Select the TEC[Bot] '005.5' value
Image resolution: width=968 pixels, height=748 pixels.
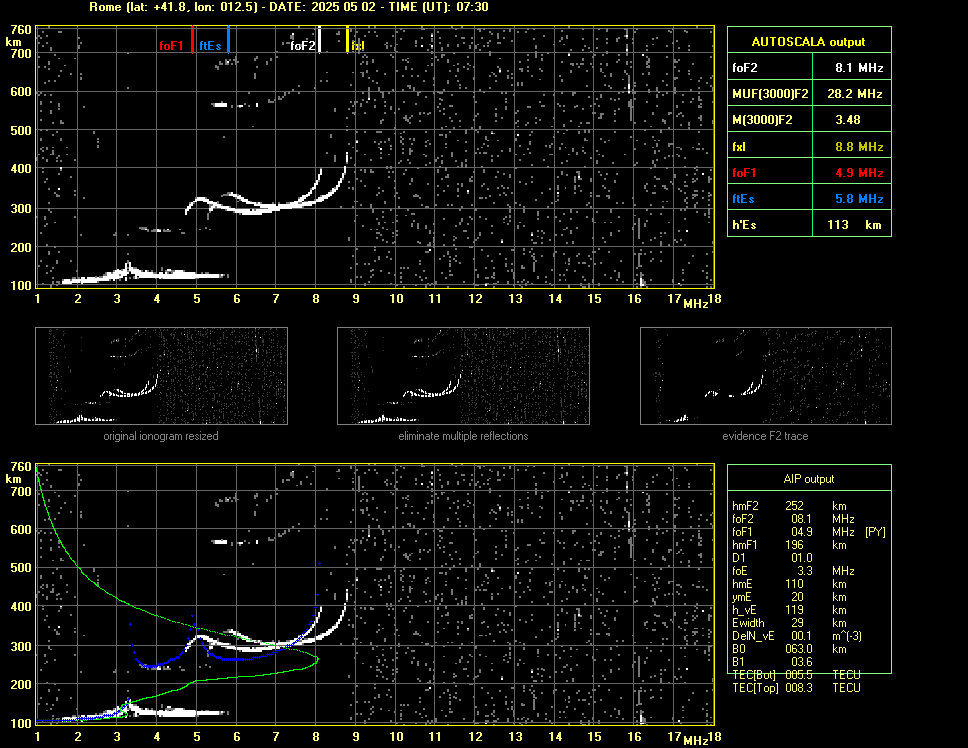click(799, 675)
